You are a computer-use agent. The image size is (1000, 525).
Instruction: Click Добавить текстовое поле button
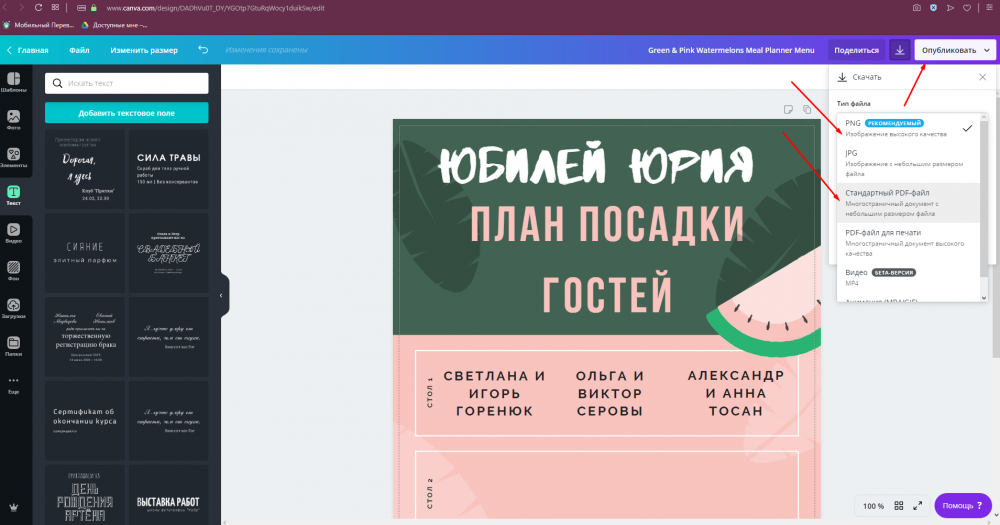tap(126, 113)
